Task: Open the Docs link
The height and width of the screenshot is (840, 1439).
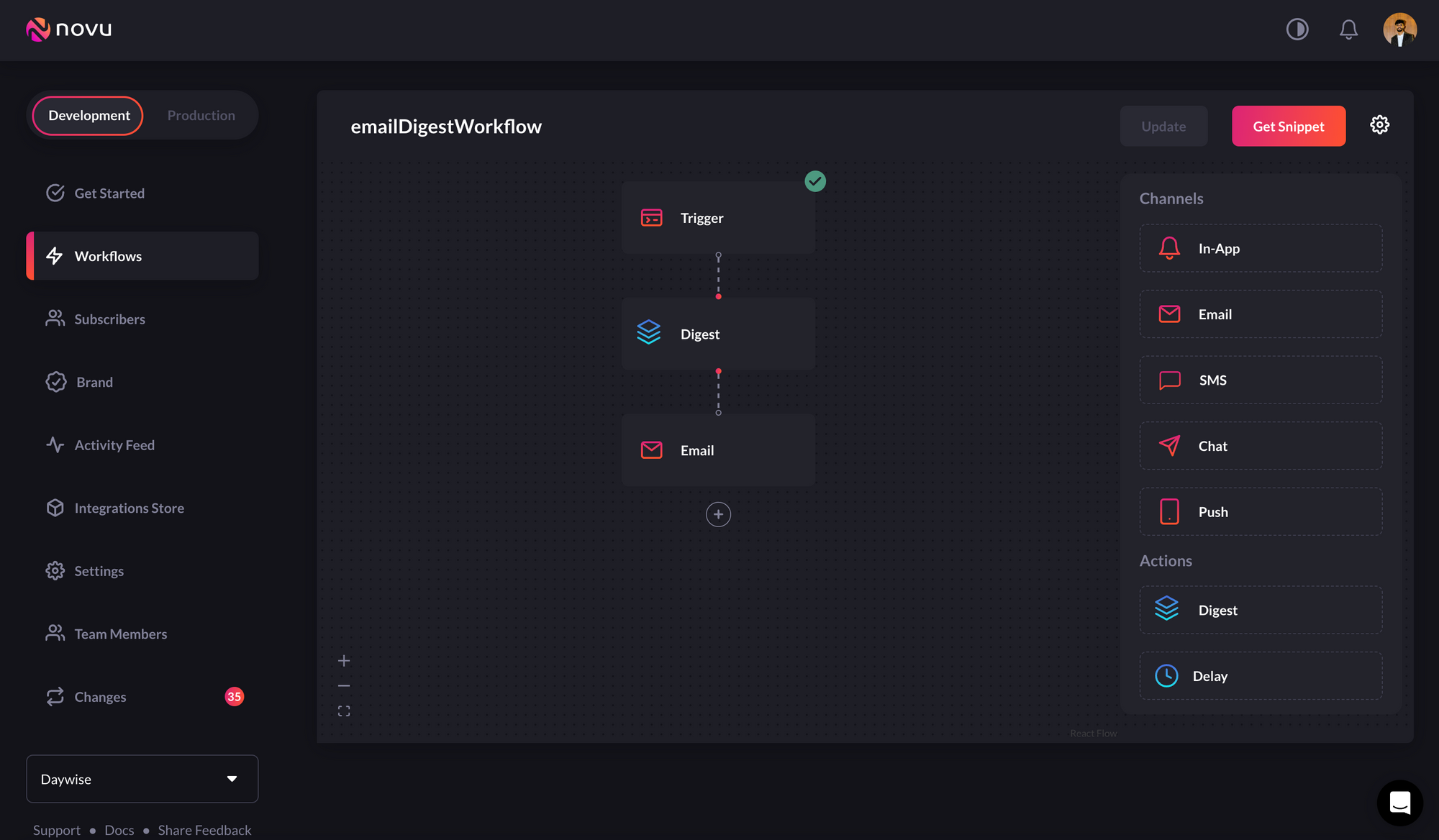Action: [x=119, y=830]
